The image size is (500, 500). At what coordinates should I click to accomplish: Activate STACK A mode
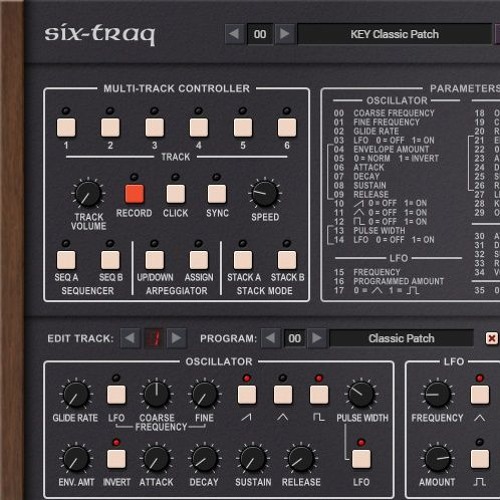click(243, 260)
